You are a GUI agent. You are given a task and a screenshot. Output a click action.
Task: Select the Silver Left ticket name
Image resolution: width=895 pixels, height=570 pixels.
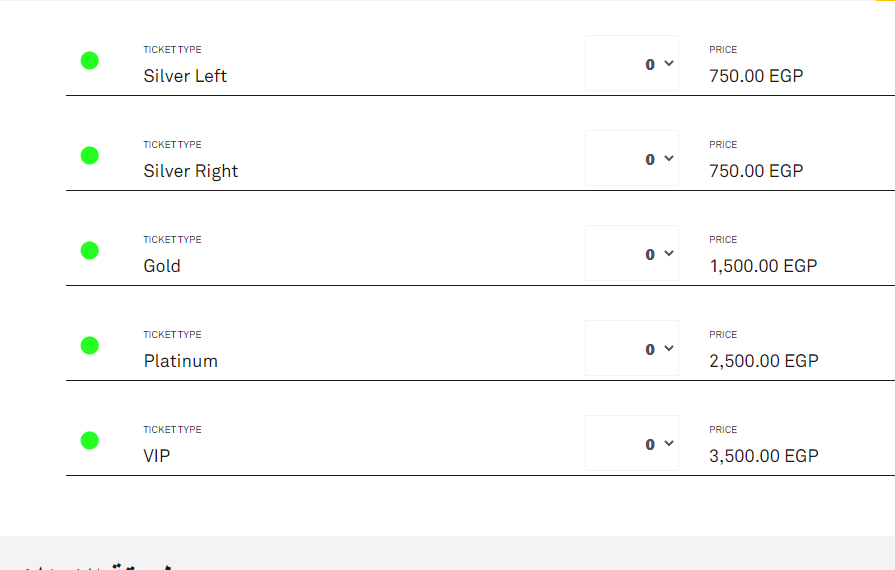(x=185, y=76)
